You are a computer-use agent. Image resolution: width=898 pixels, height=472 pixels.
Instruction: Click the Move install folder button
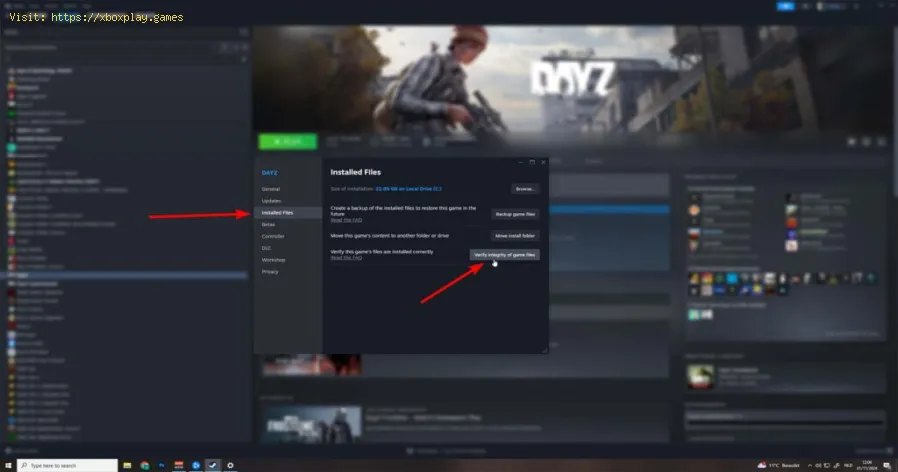click(515, 235)
